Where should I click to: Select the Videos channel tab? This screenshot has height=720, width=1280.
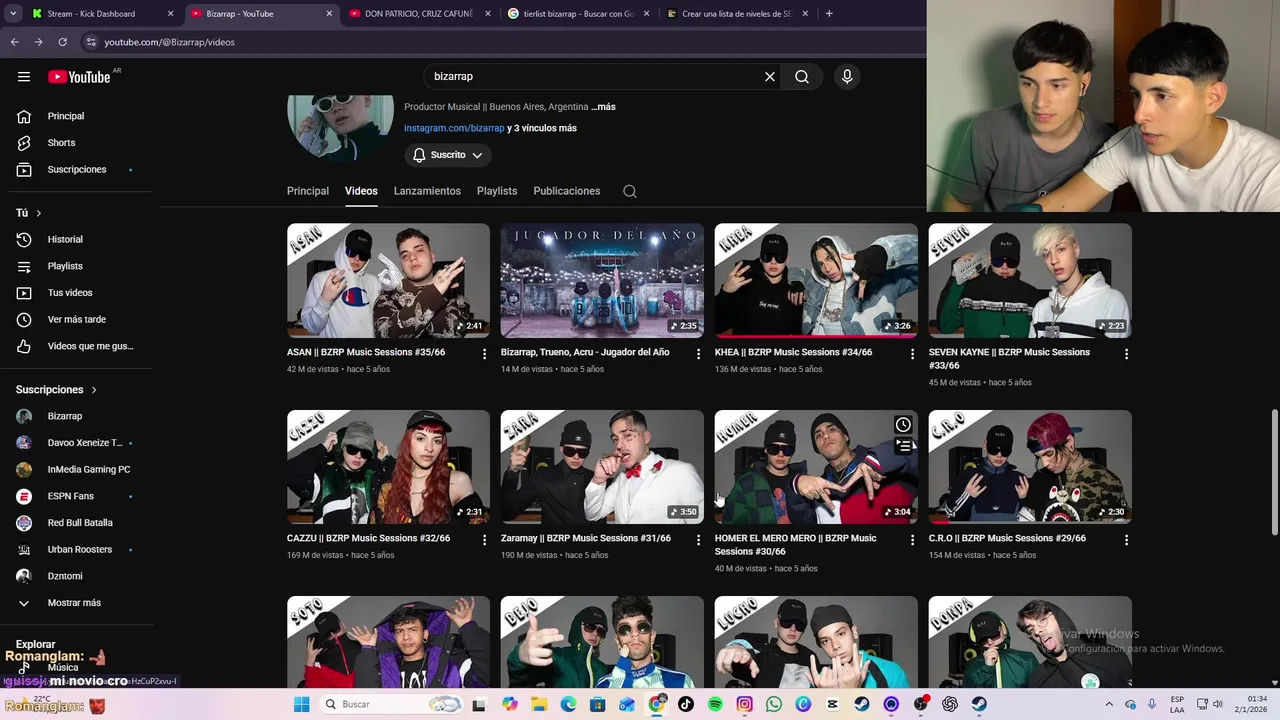click(x=361, y=191)
